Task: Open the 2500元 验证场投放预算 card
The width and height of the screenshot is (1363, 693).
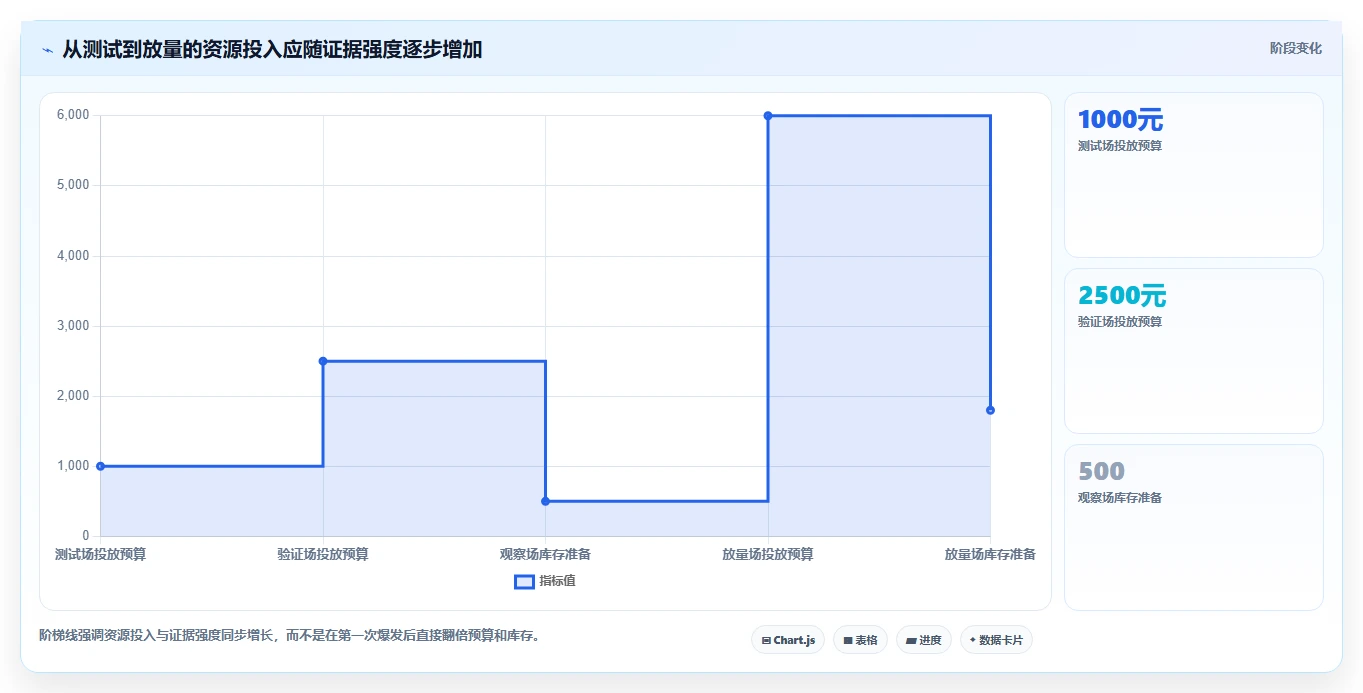Action: click(x=1194, y=351)
